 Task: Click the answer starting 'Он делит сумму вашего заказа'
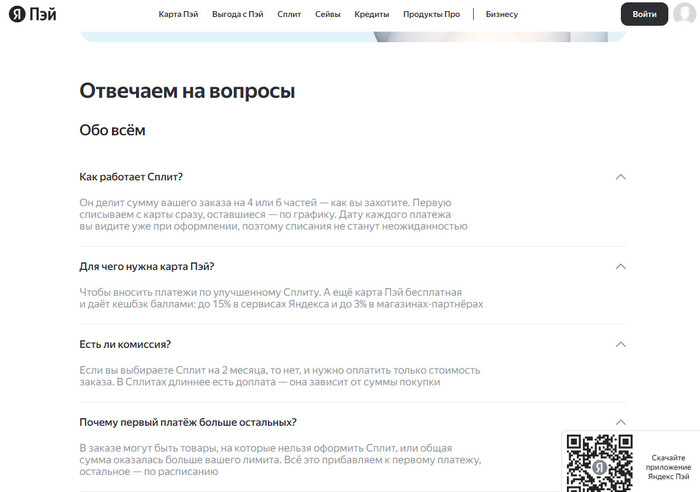tap(273, 214)
